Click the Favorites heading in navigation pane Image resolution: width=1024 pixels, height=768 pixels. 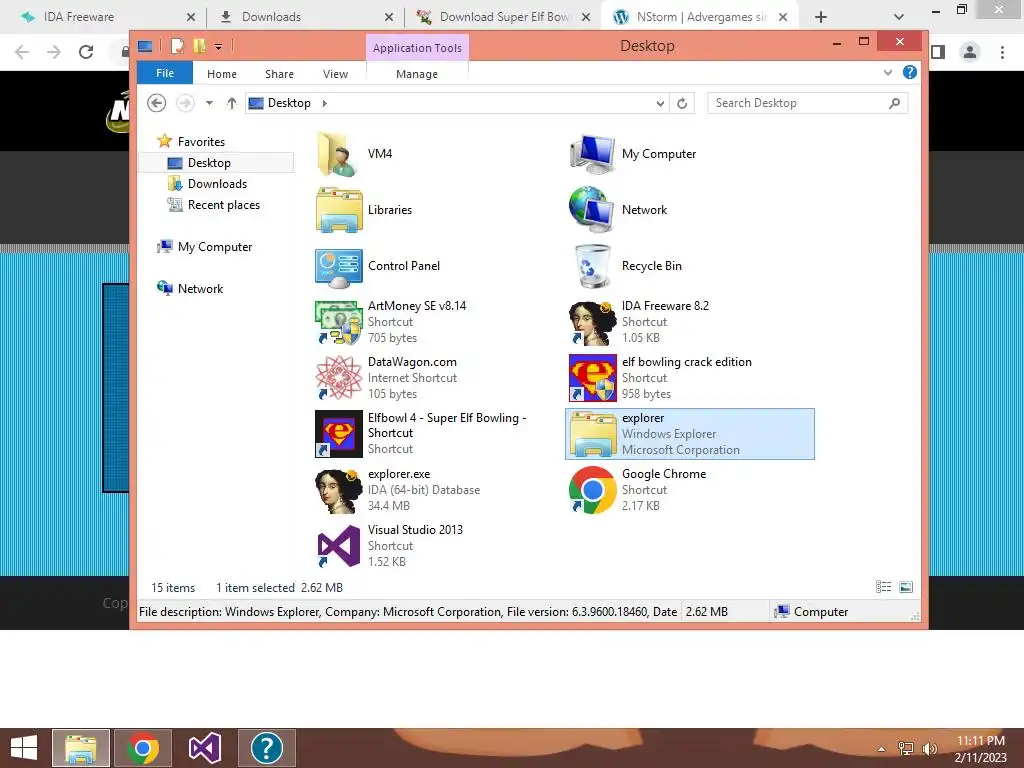point(200,142)
